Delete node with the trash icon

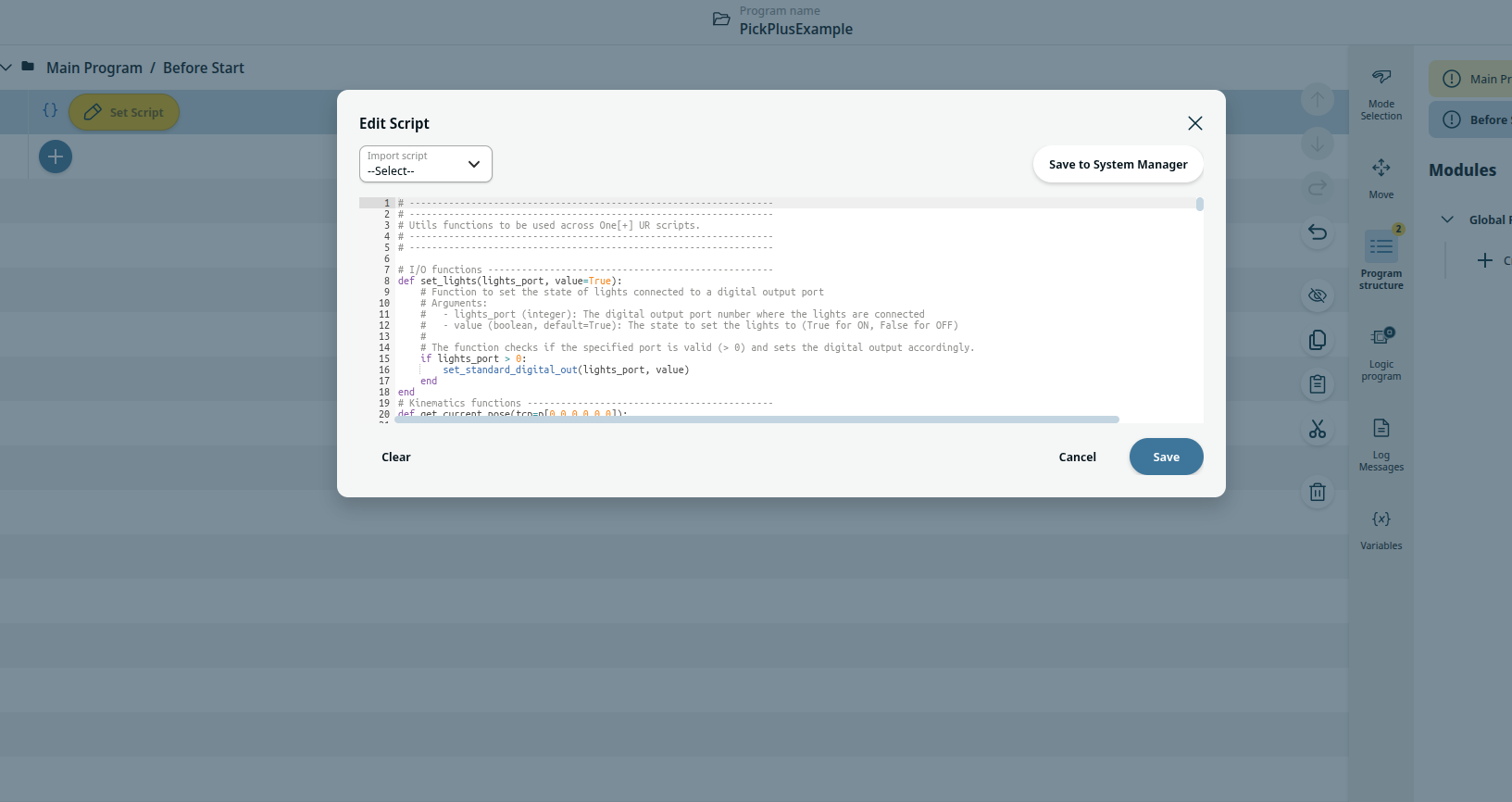[1318, 492]
